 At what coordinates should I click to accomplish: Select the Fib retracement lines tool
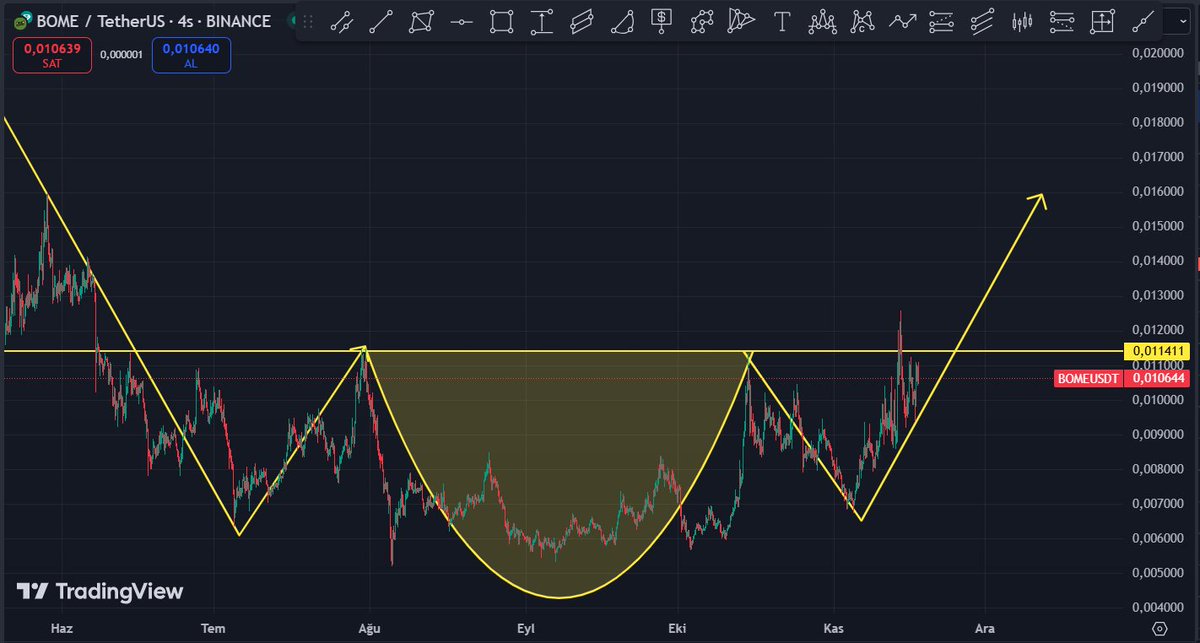coord(942,20)
